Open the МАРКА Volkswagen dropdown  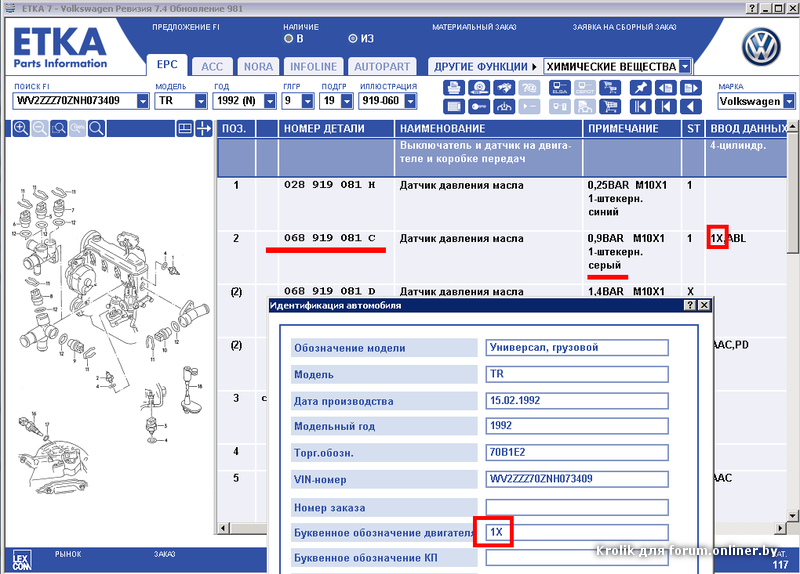(789, 101)
